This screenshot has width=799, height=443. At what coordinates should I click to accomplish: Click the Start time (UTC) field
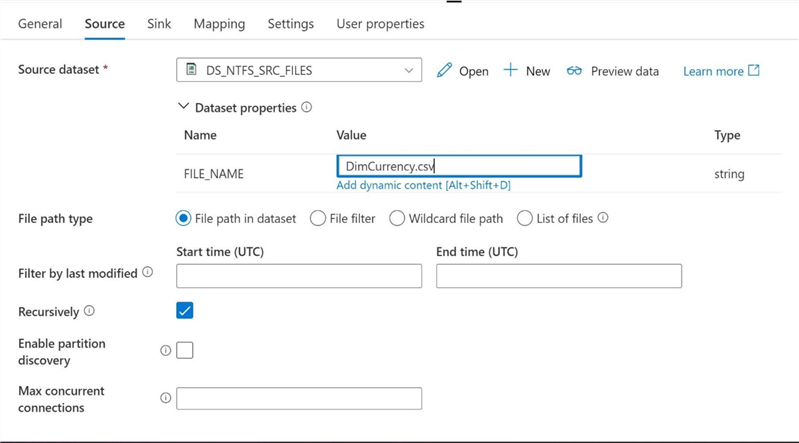click(x=299, y=276)
